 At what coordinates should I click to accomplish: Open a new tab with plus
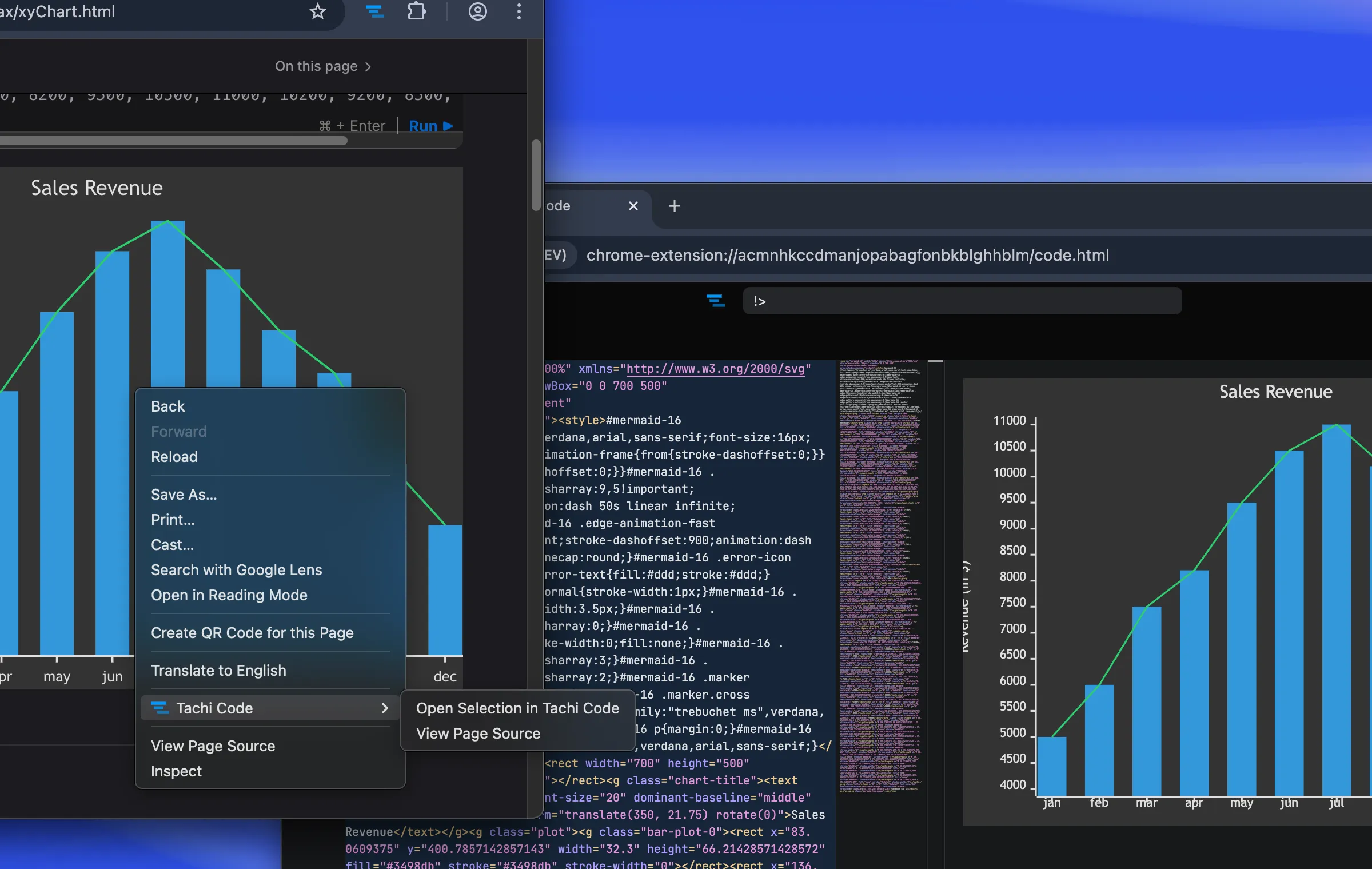tap(674, 206)
